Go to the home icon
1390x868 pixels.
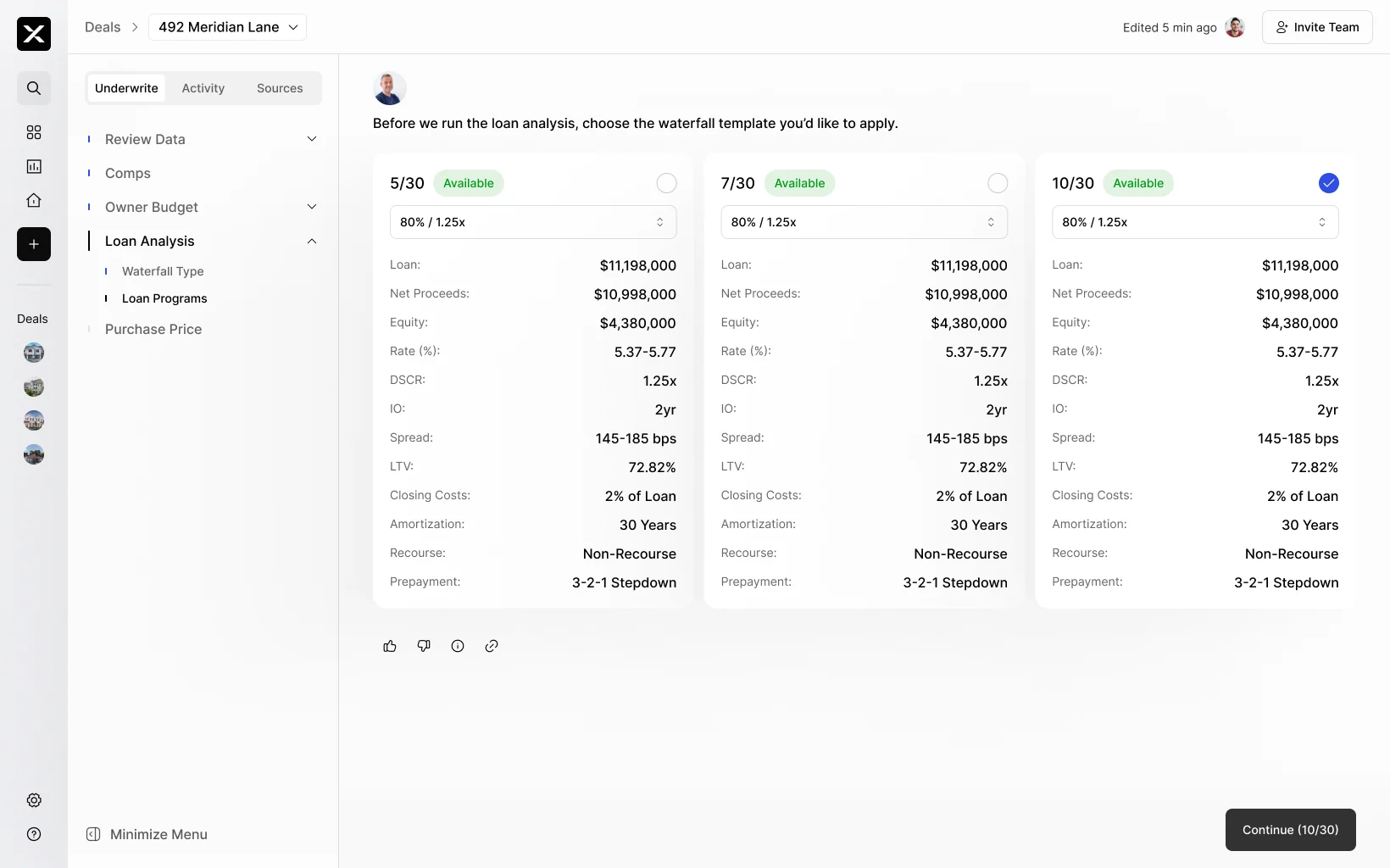[x=34, y=200]
